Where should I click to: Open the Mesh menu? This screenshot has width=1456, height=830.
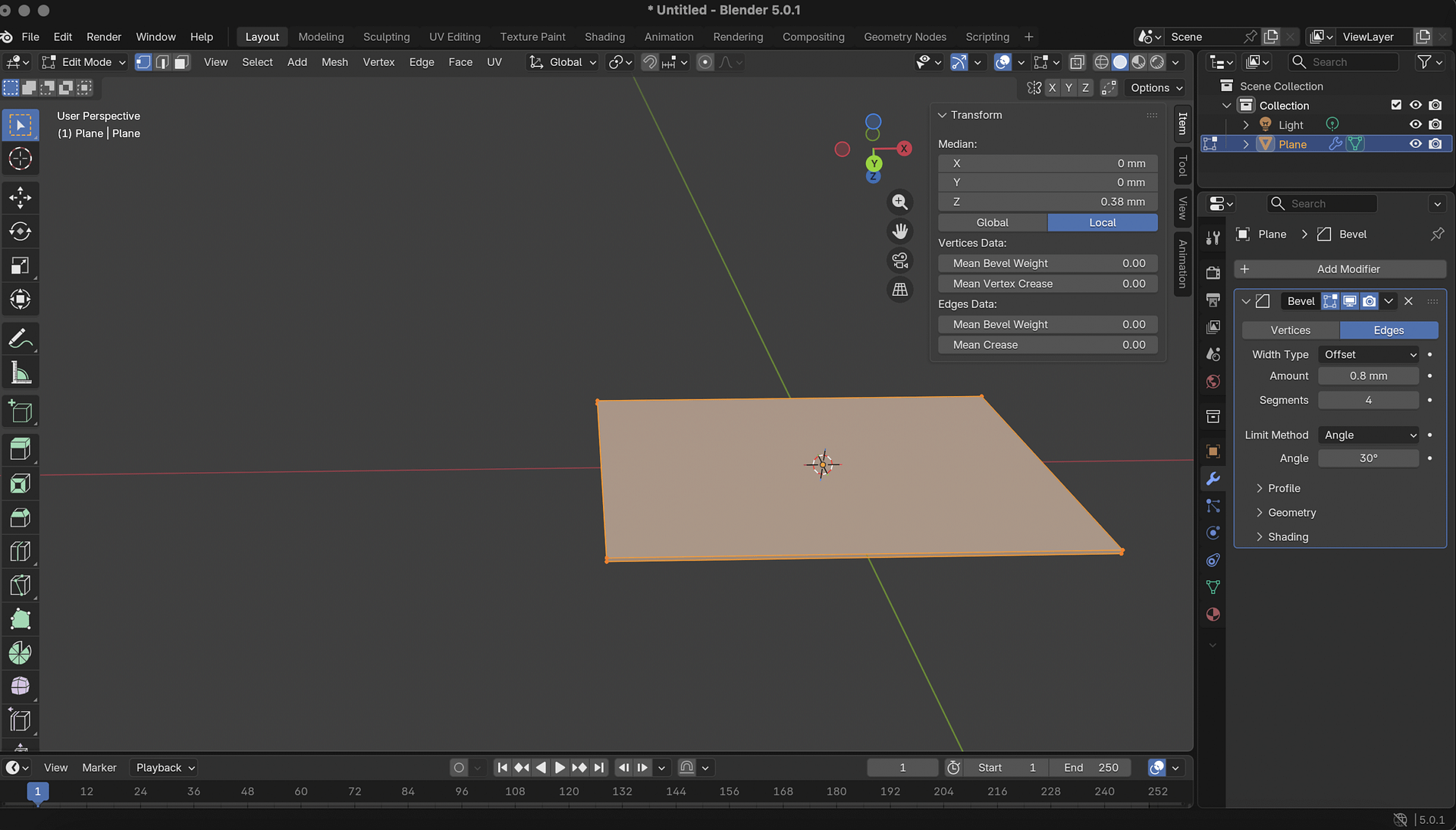pos(334,62)
